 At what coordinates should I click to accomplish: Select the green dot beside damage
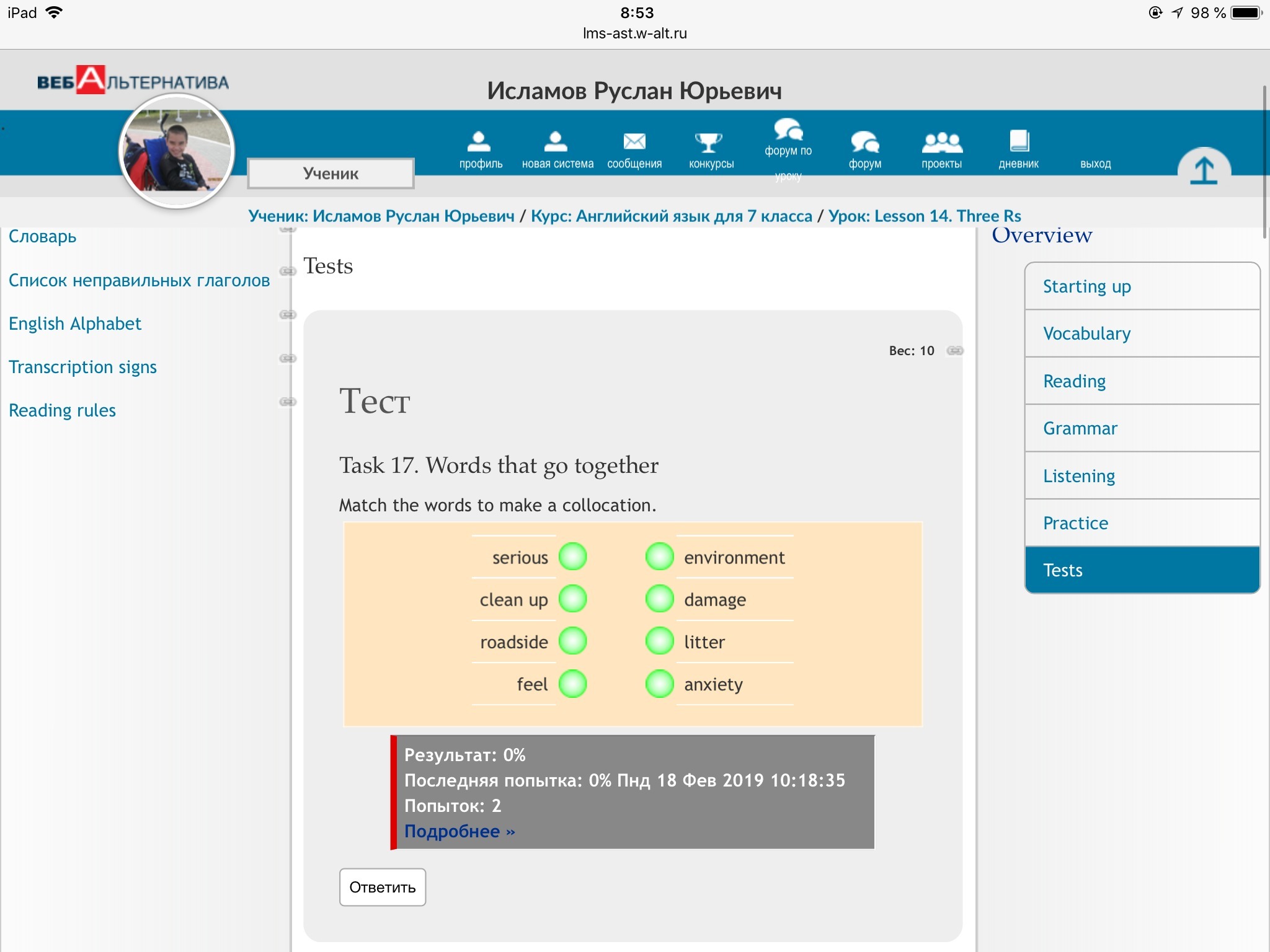[x=659, y=599]
